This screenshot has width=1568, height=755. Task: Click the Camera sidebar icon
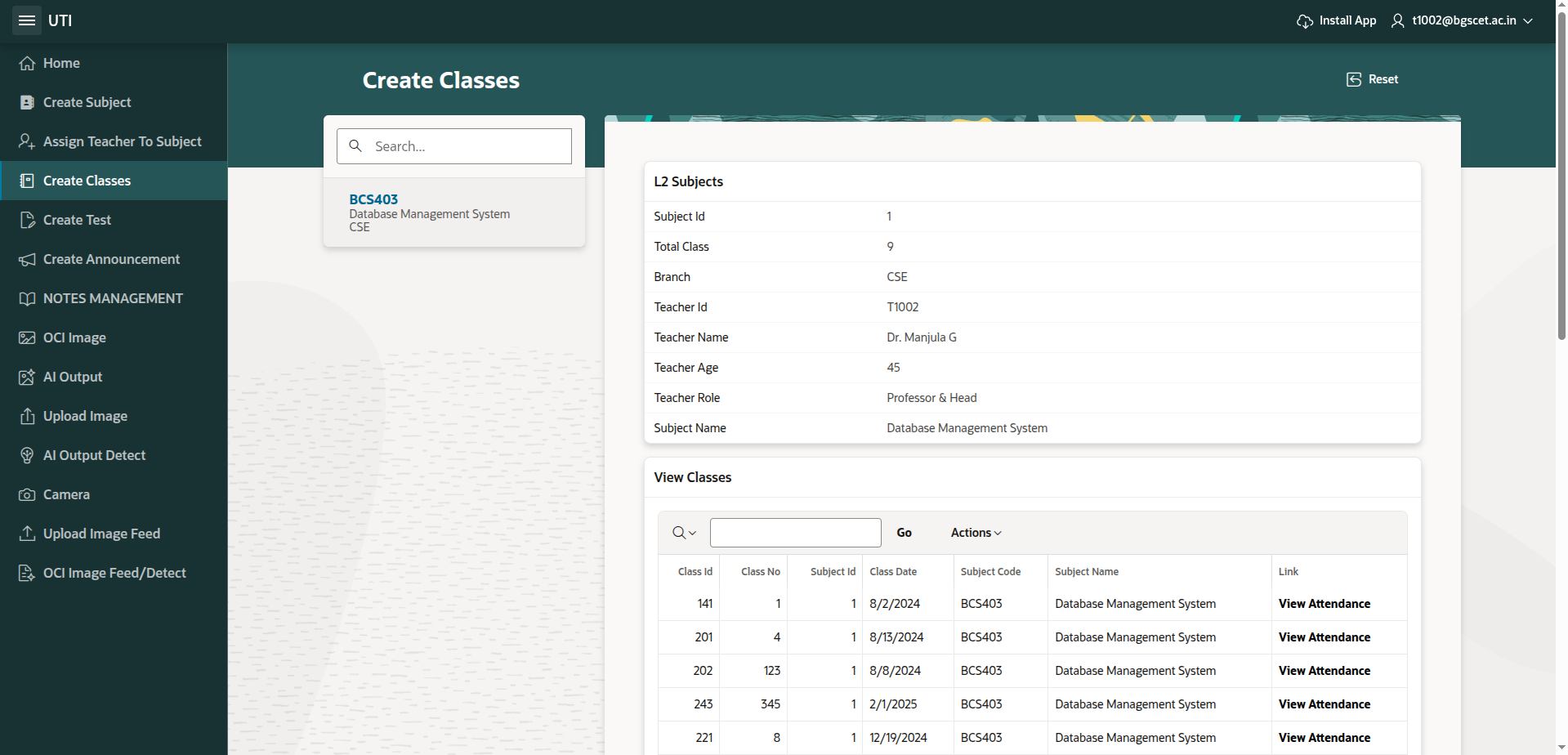point(27,494)
